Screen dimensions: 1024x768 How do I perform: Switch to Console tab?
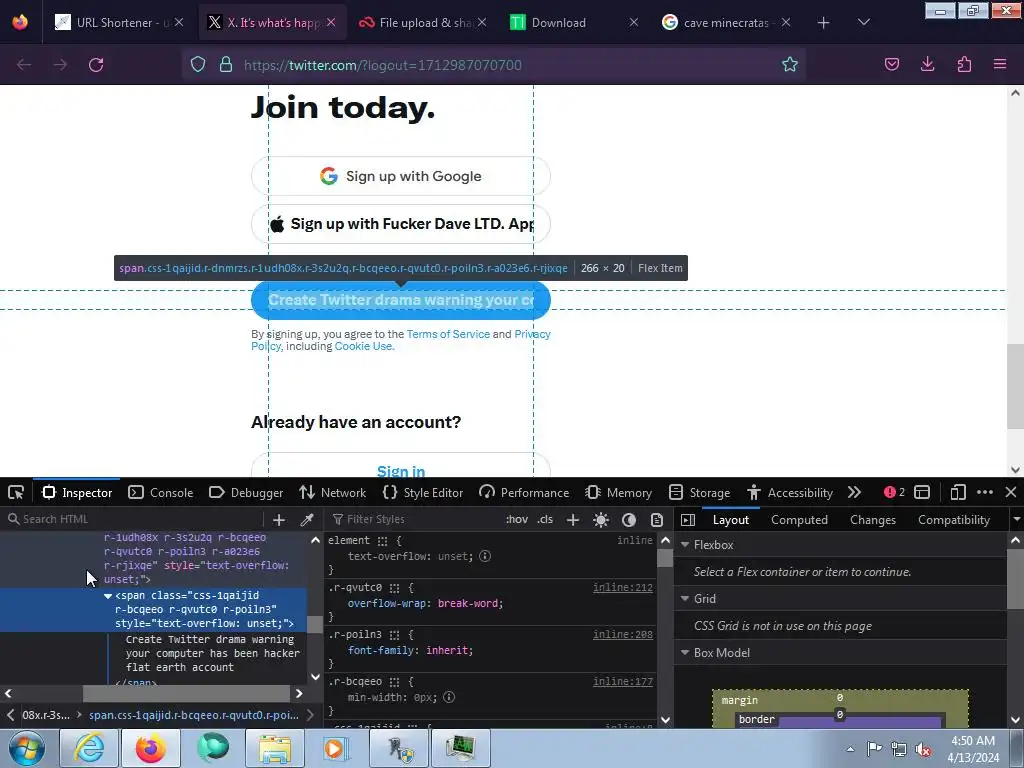coord(161,492)
